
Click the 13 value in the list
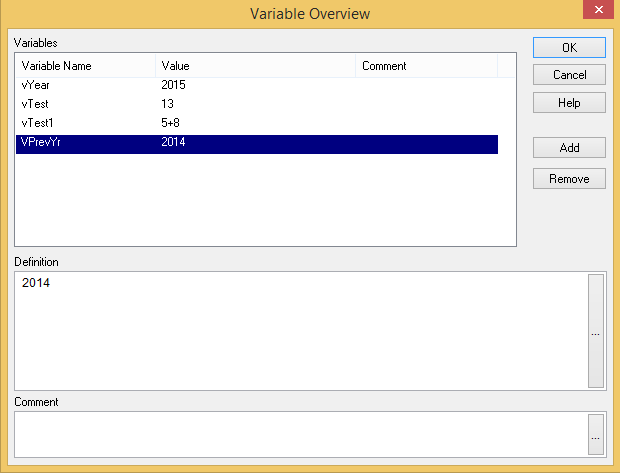point(167,104)
